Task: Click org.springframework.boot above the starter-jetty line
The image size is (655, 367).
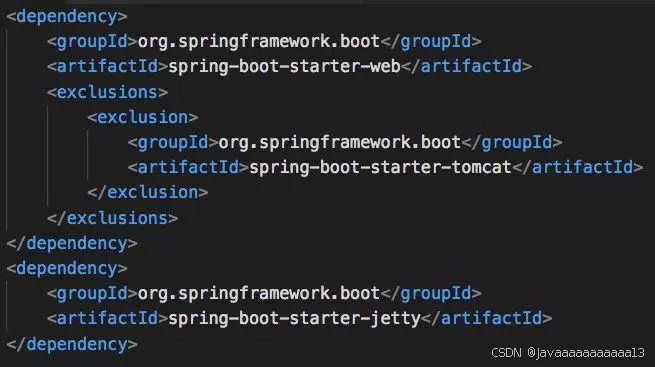Action: point(259,294)
